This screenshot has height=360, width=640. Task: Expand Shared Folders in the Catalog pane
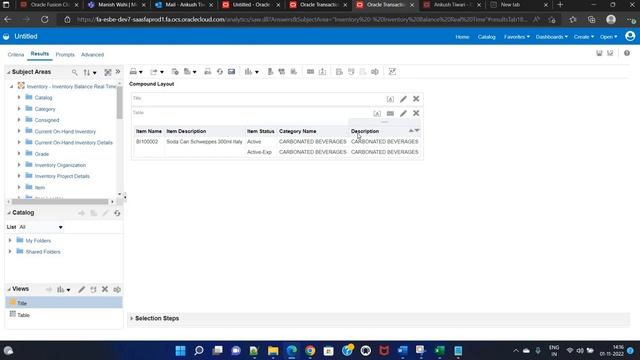pyautogui.click(x=10, y=251)
